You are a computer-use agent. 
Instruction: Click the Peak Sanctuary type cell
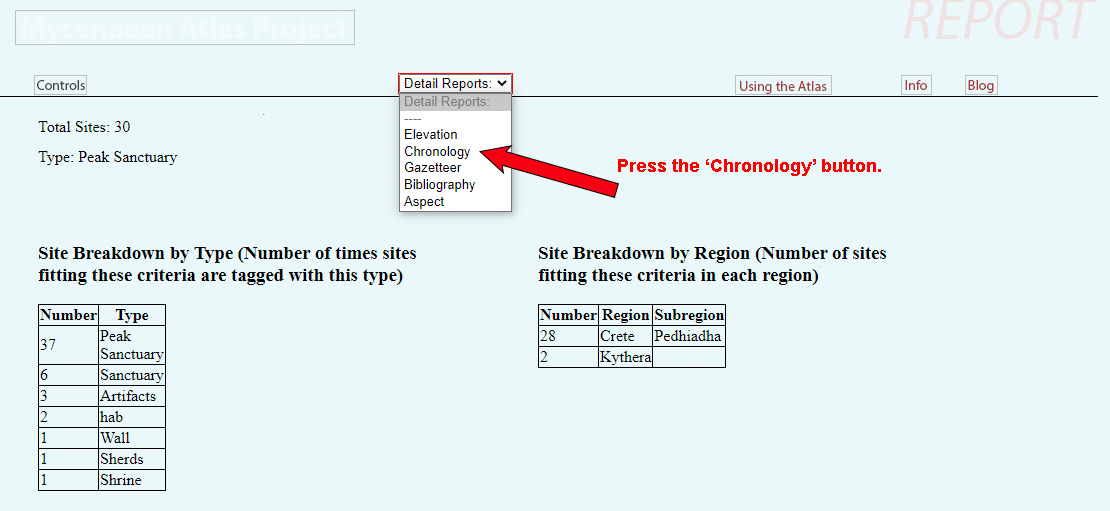click(x=131, y=345)
